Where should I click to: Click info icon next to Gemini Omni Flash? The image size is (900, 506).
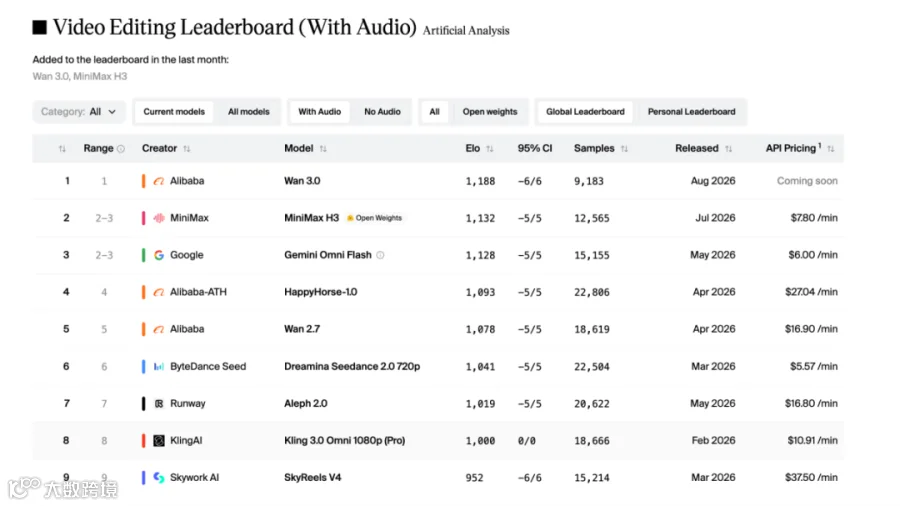pyautogui.click(x=380, y=255)
